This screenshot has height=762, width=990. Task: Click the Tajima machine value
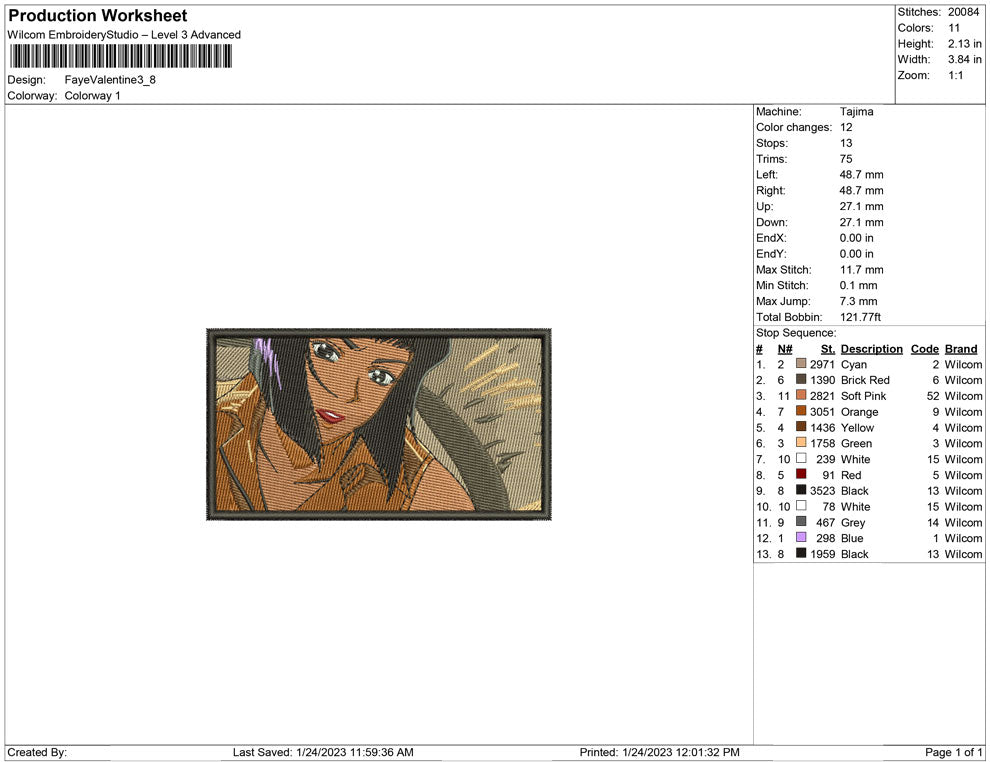coord(856,111)
